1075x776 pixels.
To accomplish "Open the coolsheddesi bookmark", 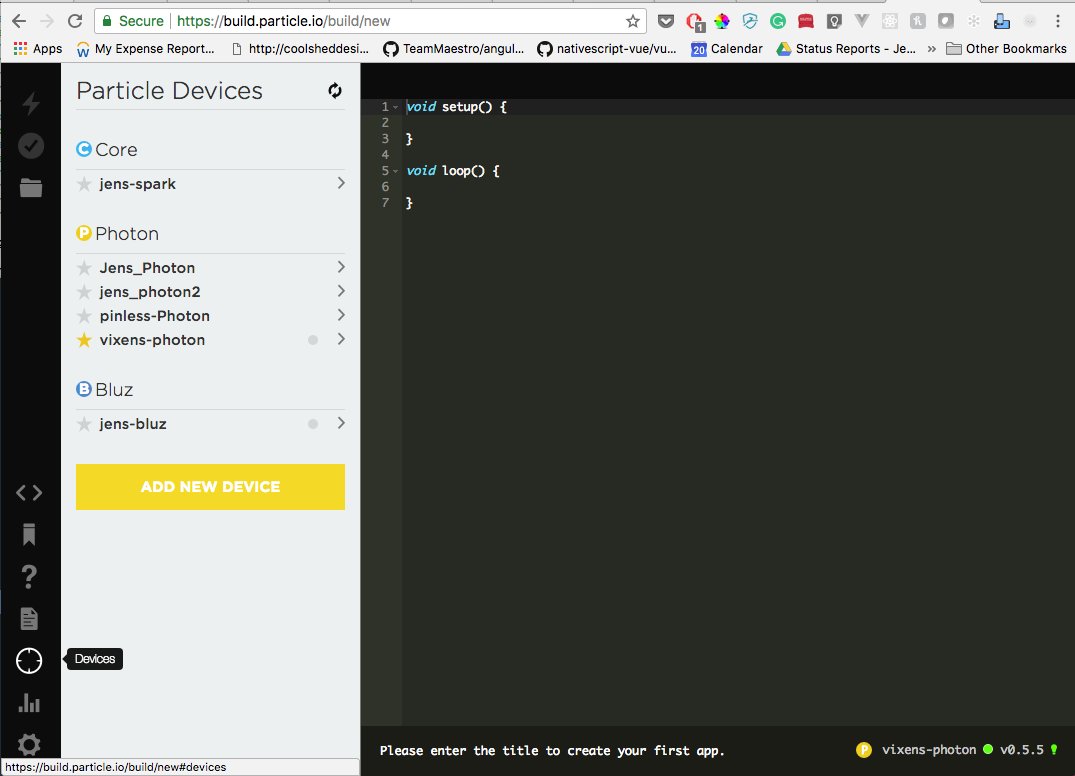I will coord(300,49).
